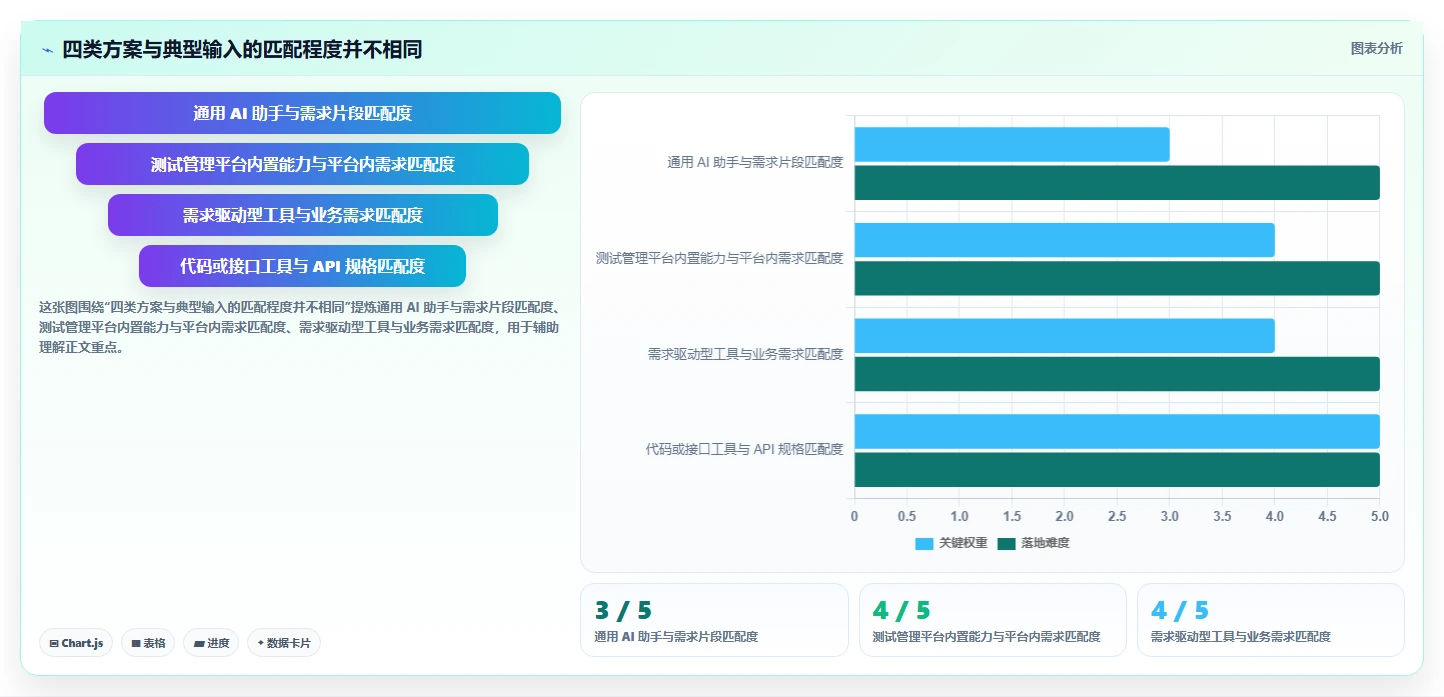Click the 关键权重 legend label text
This screenshot has height=697, width=1444.
[x=963, y=544]
